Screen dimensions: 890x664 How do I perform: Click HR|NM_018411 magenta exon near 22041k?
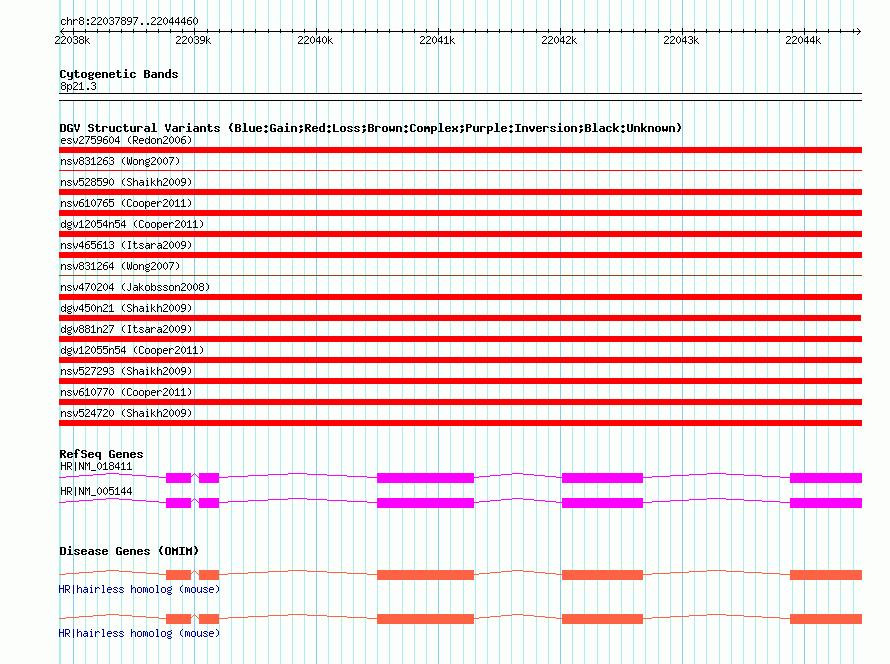tap(425, 478)
